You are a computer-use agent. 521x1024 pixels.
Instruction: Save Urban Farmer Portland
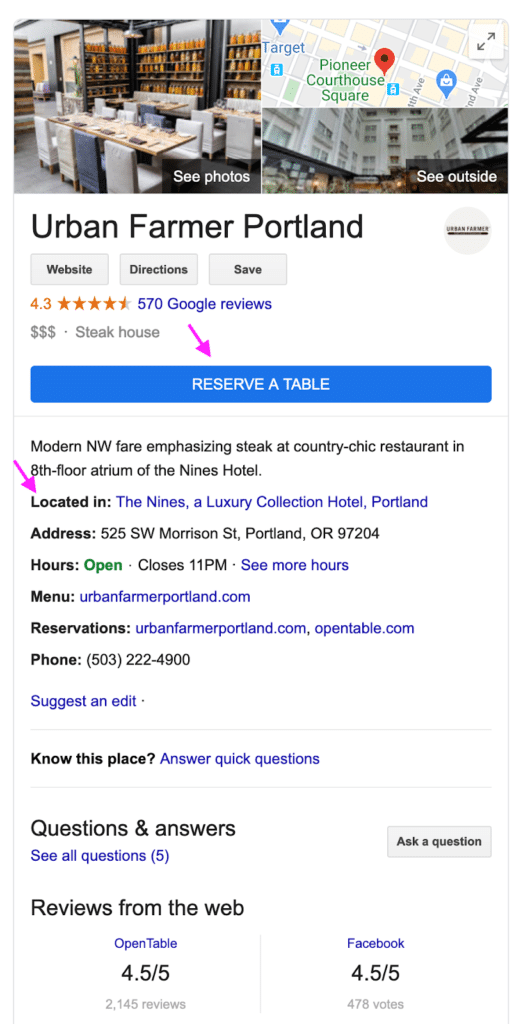click(x=247, y=269)
